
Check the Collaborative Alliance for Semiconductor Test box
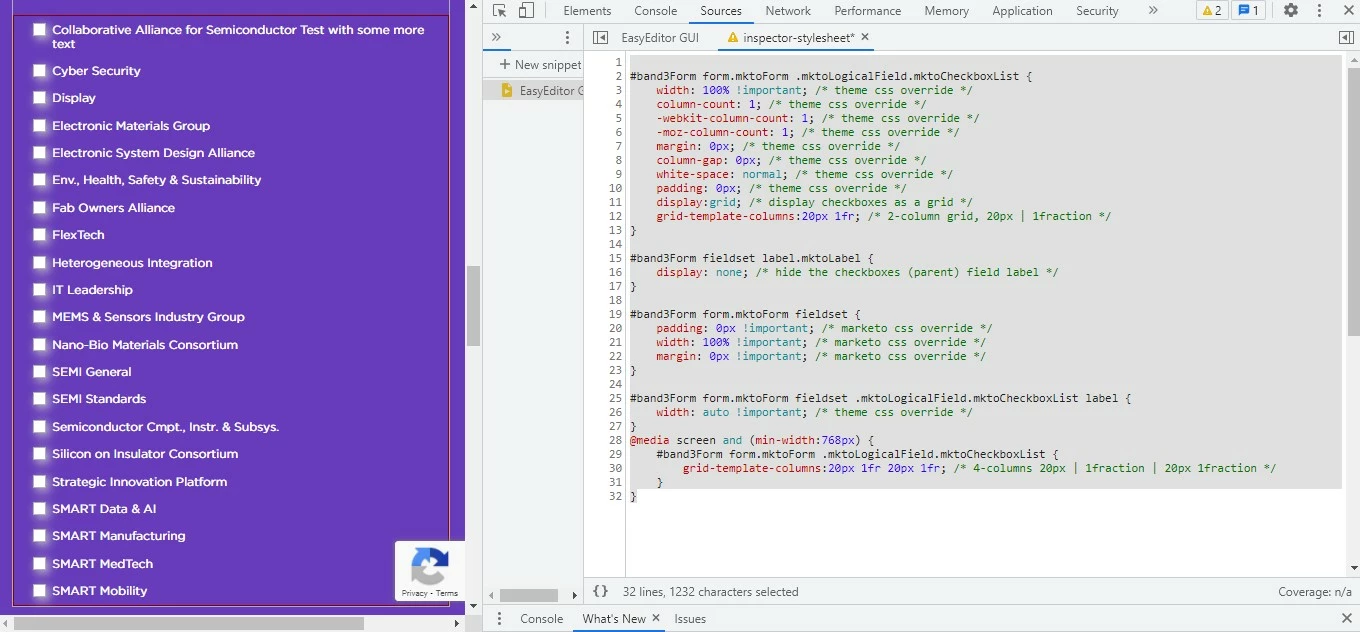pyautogui.click(x=40, y=30)
